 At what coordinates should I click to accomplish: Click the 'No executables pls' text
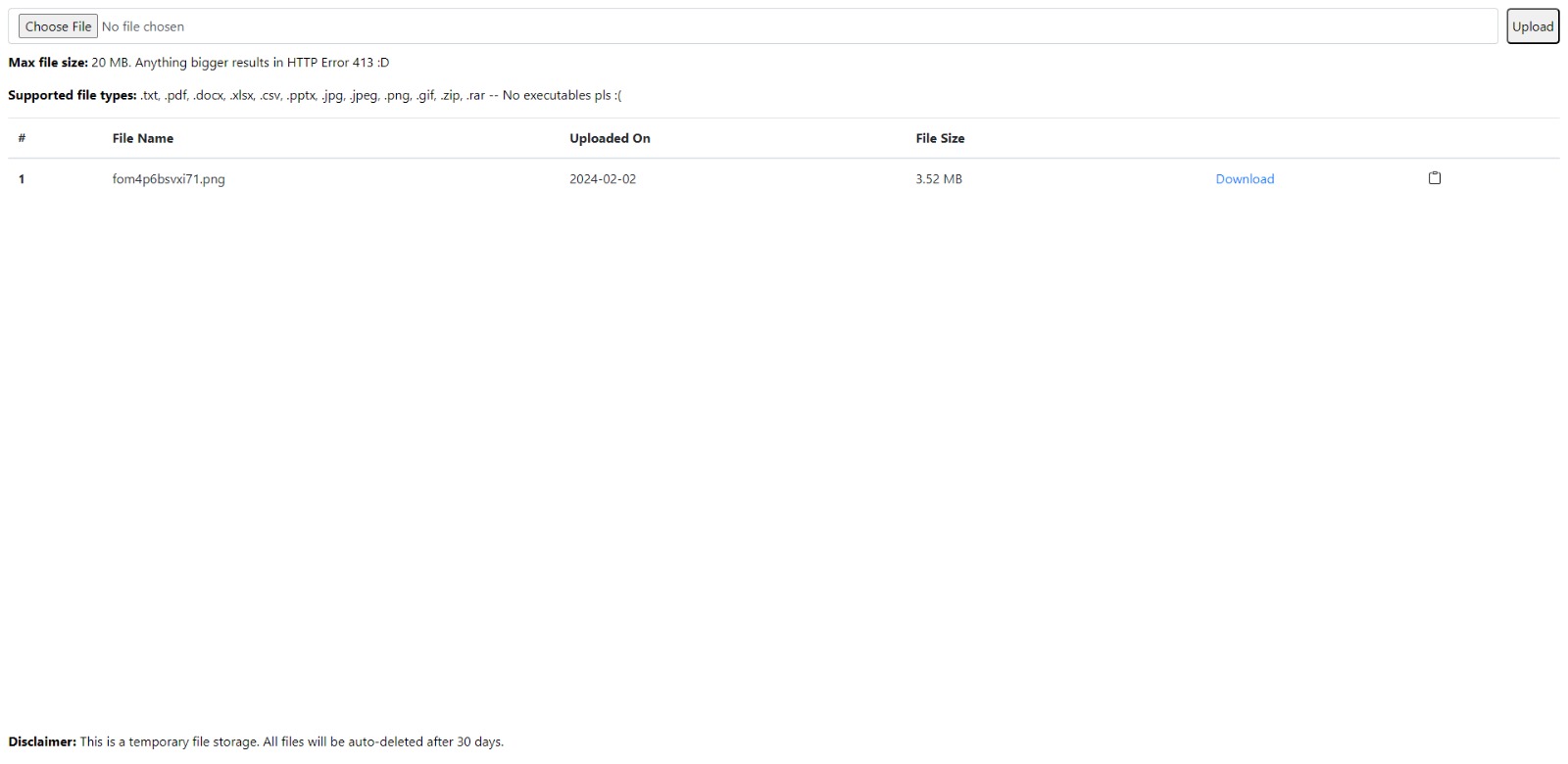556,96
